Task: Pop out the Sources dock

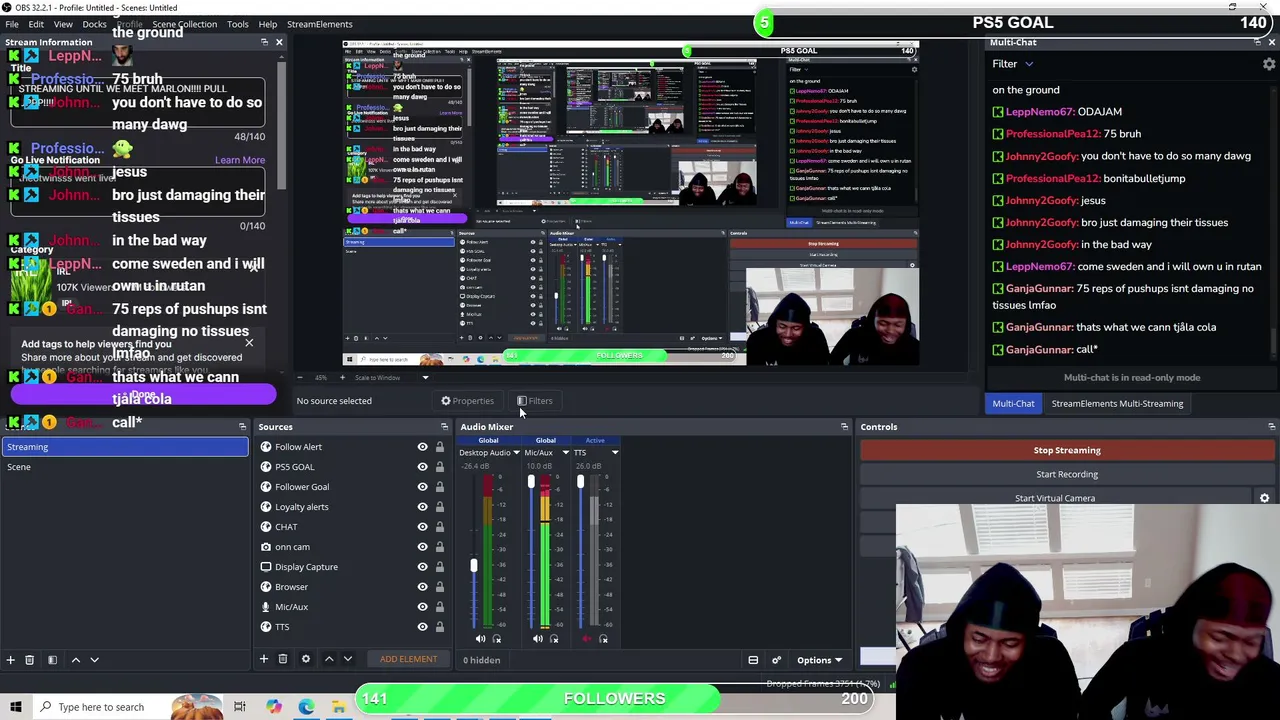Action: [x=444, y=427]
